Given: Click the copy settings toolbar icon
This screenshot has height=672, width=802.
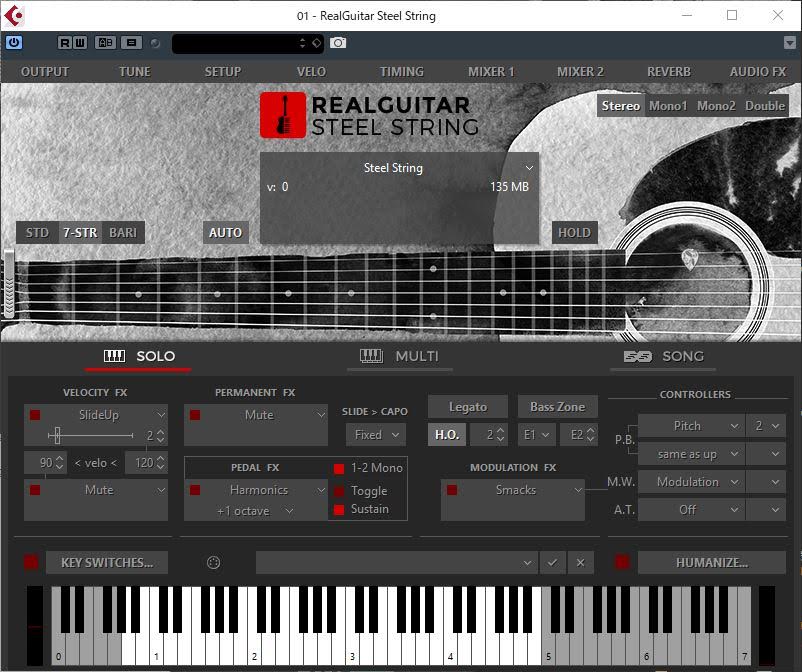Looking at the screenshot, I should 131,43.
